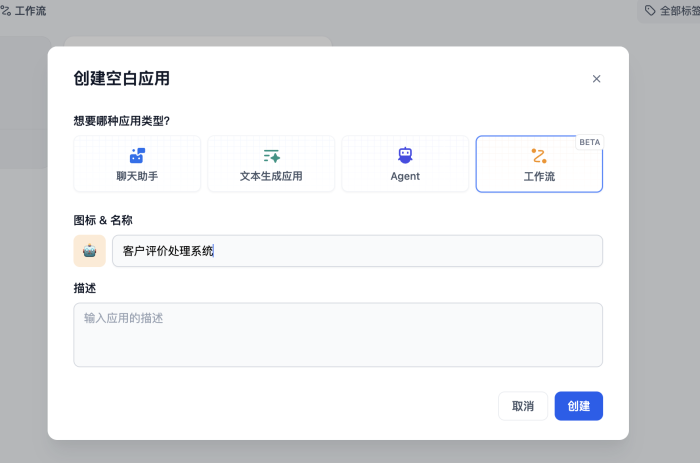Choose the 文本生成应用 type label
Viewport: 700px width, 463px height.
[271, 176]
